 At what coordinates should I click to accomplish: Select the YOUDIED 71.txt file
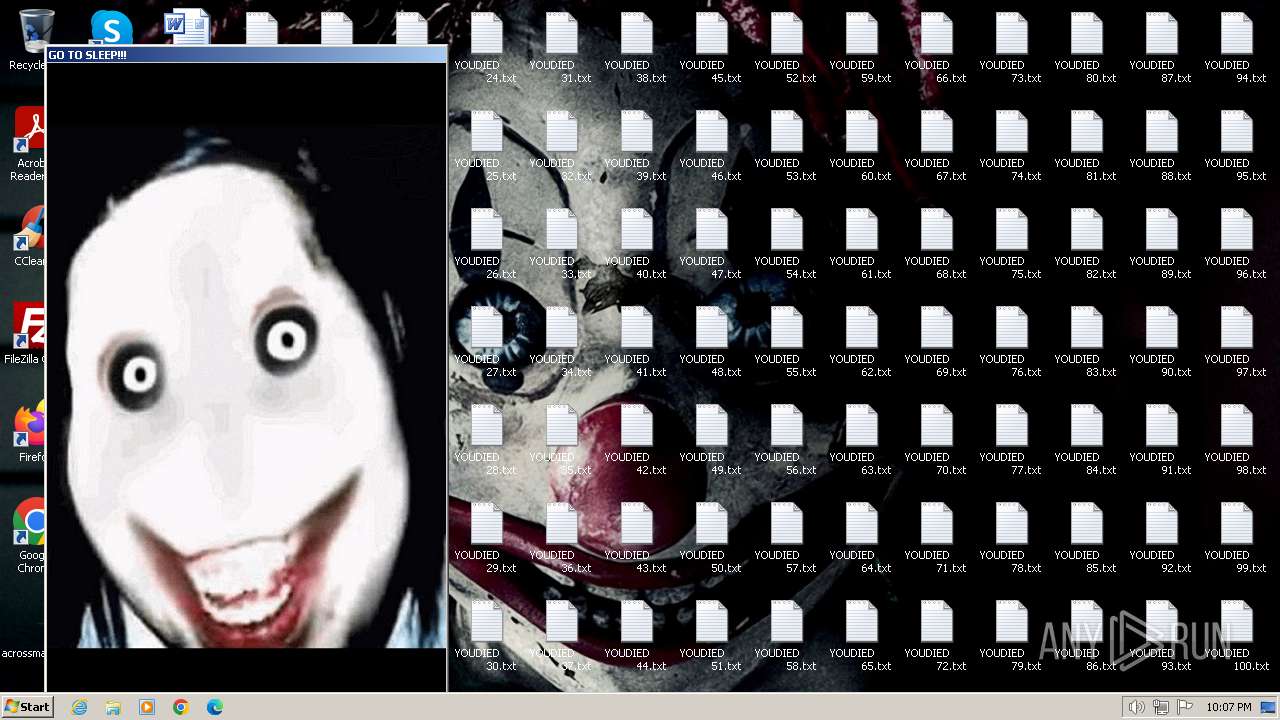pyautogui.click(x=936, y=539)
